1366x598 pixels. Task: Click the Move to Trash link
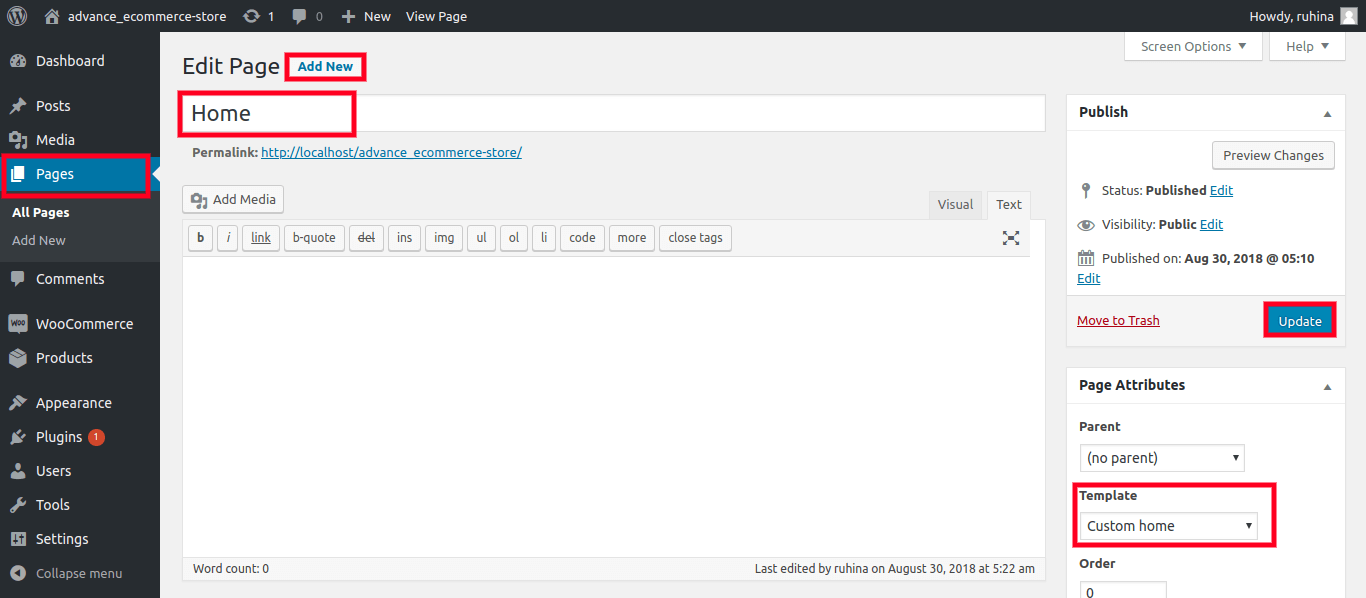pyautogui.click(x=1118, y=321)
